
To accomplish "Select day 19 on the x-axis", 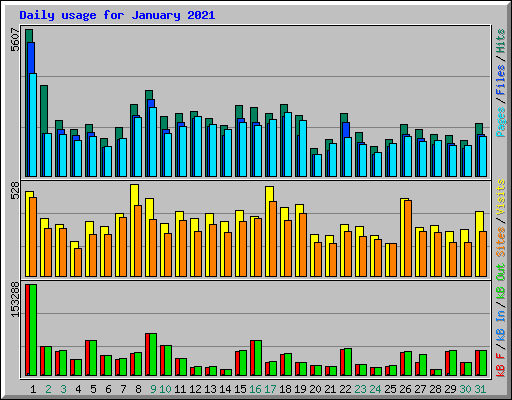I will tap(300, 389).
